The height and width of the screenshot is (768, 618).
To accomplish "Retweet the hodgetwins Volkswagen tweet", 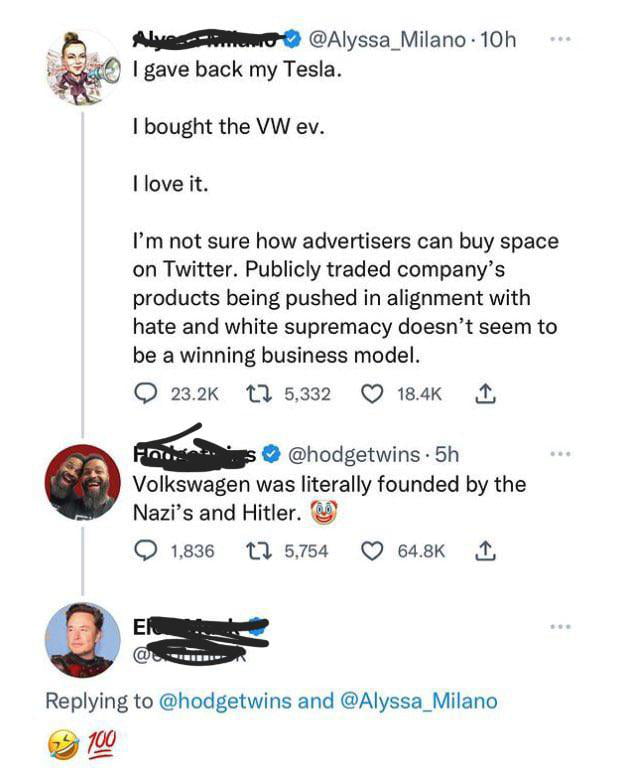I will click(x=255, y=550).
